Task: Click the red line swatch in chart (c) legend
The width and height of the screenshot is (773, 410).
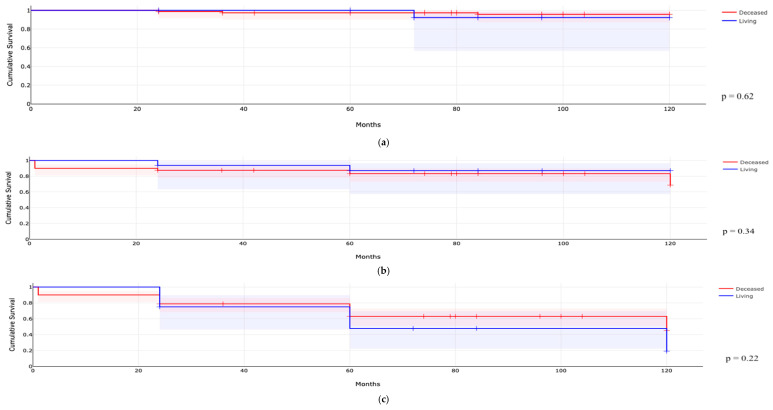Action: (x=726, y=289)
